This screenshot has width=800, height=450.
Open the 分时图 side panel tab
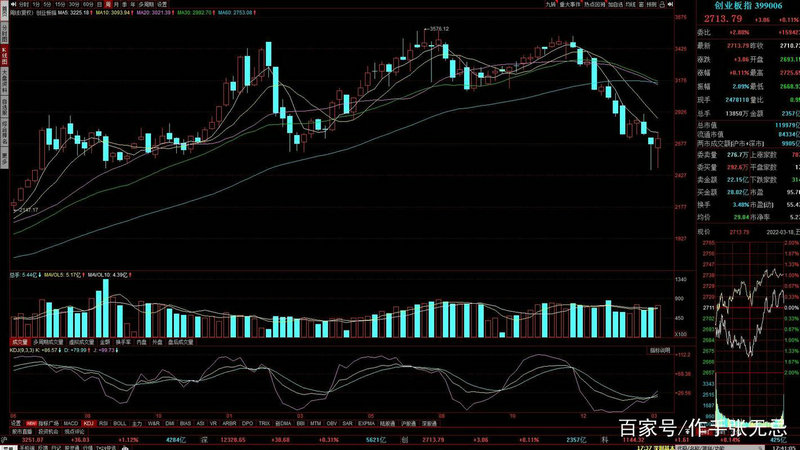[x=4, y=30]
